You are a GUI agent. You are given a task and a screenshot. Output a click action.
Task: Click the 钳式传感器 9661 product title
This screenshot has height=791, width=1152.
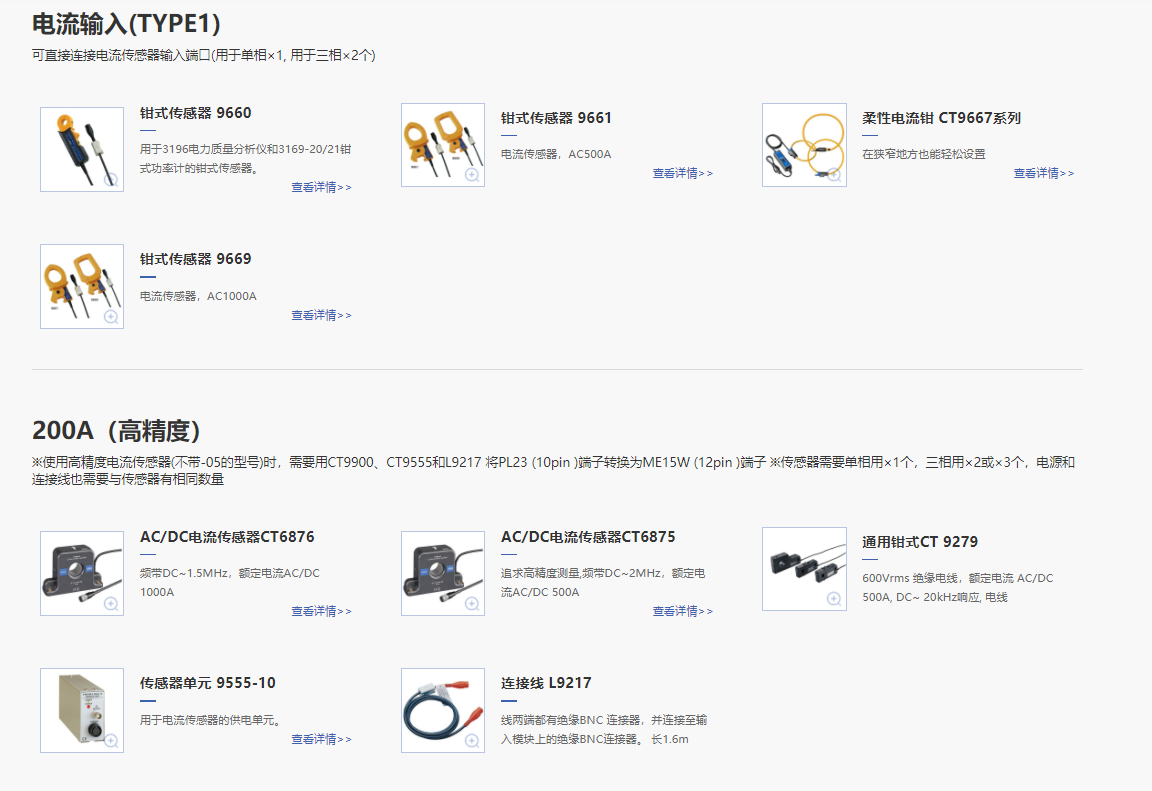[x=556, y=118]
